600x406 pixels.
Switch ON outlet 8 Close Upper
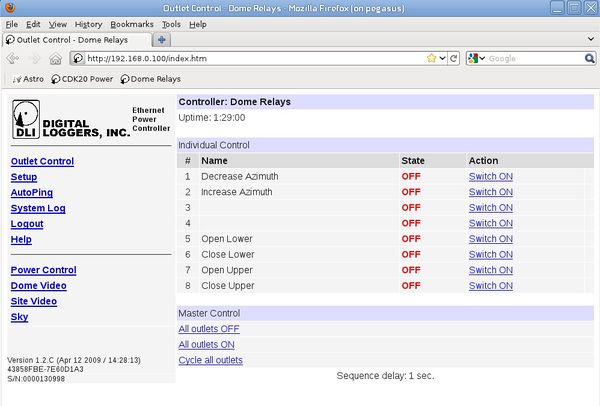tap(491, 286)
